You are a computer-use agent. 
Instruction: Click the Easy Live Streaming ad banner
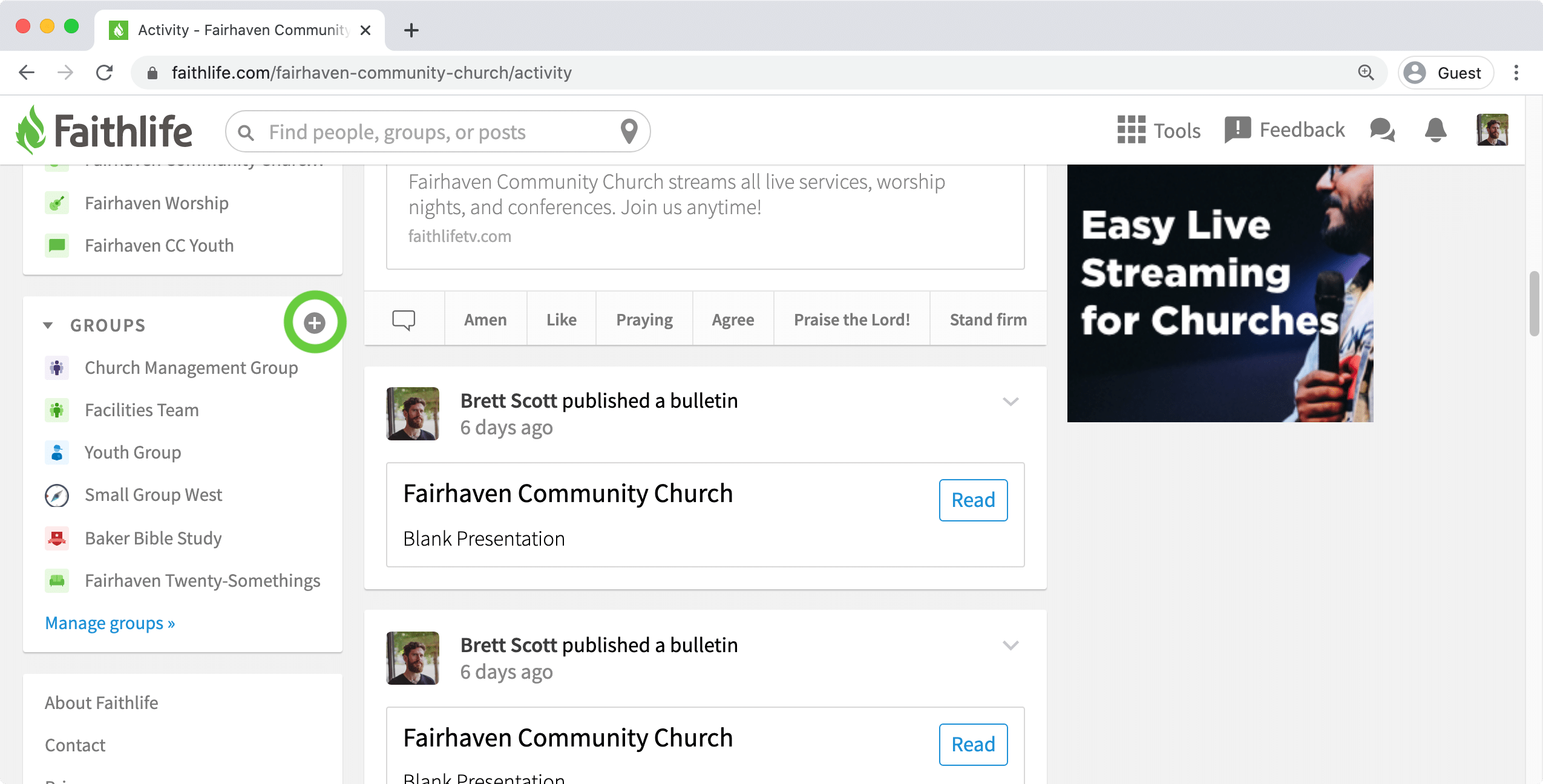pyautogui.click(x=1220, y=293)
